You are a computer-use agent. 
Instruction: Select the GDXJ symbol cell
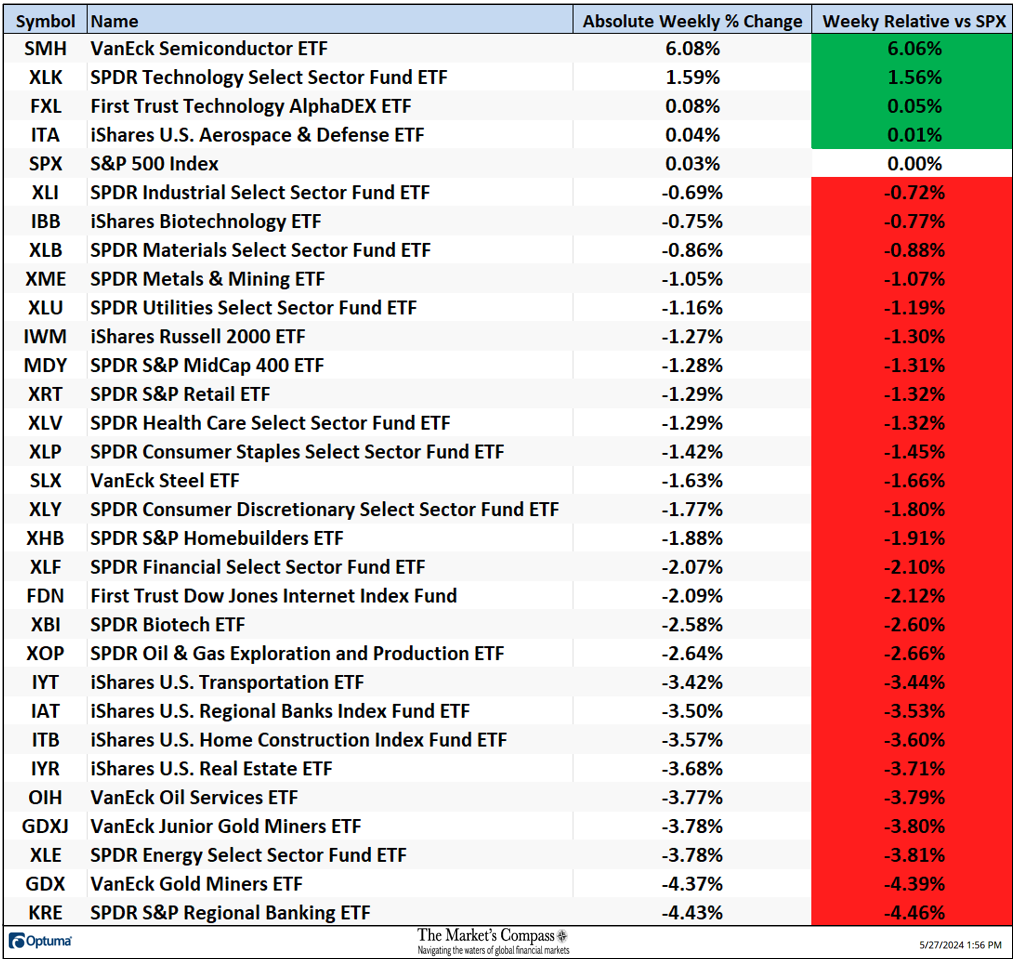click(x=45, y=827)
